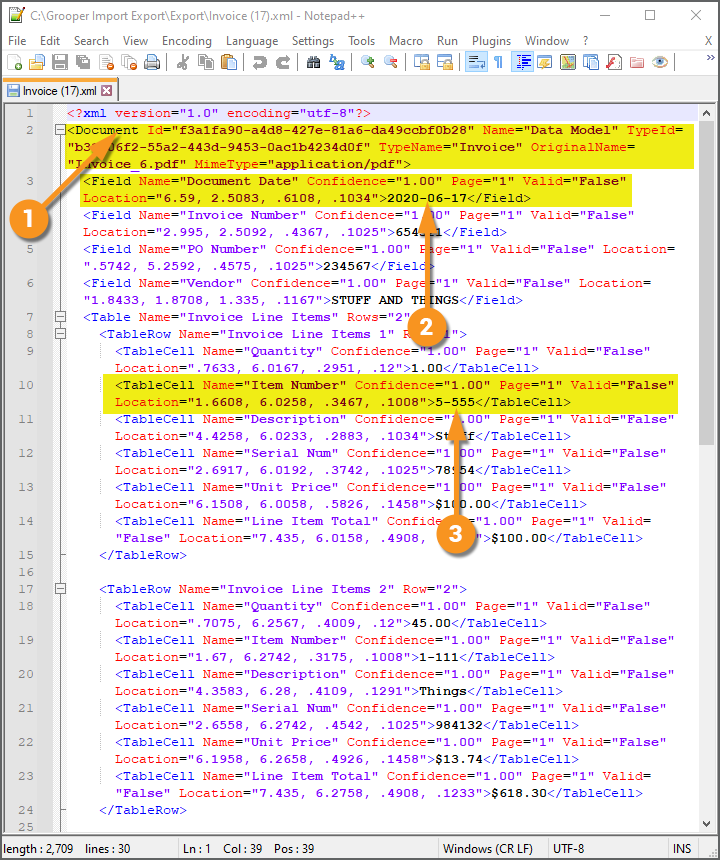This screenshot has width=720, height=860.
Task: Click the UTF-8 encoding status field
Action: 569,849
